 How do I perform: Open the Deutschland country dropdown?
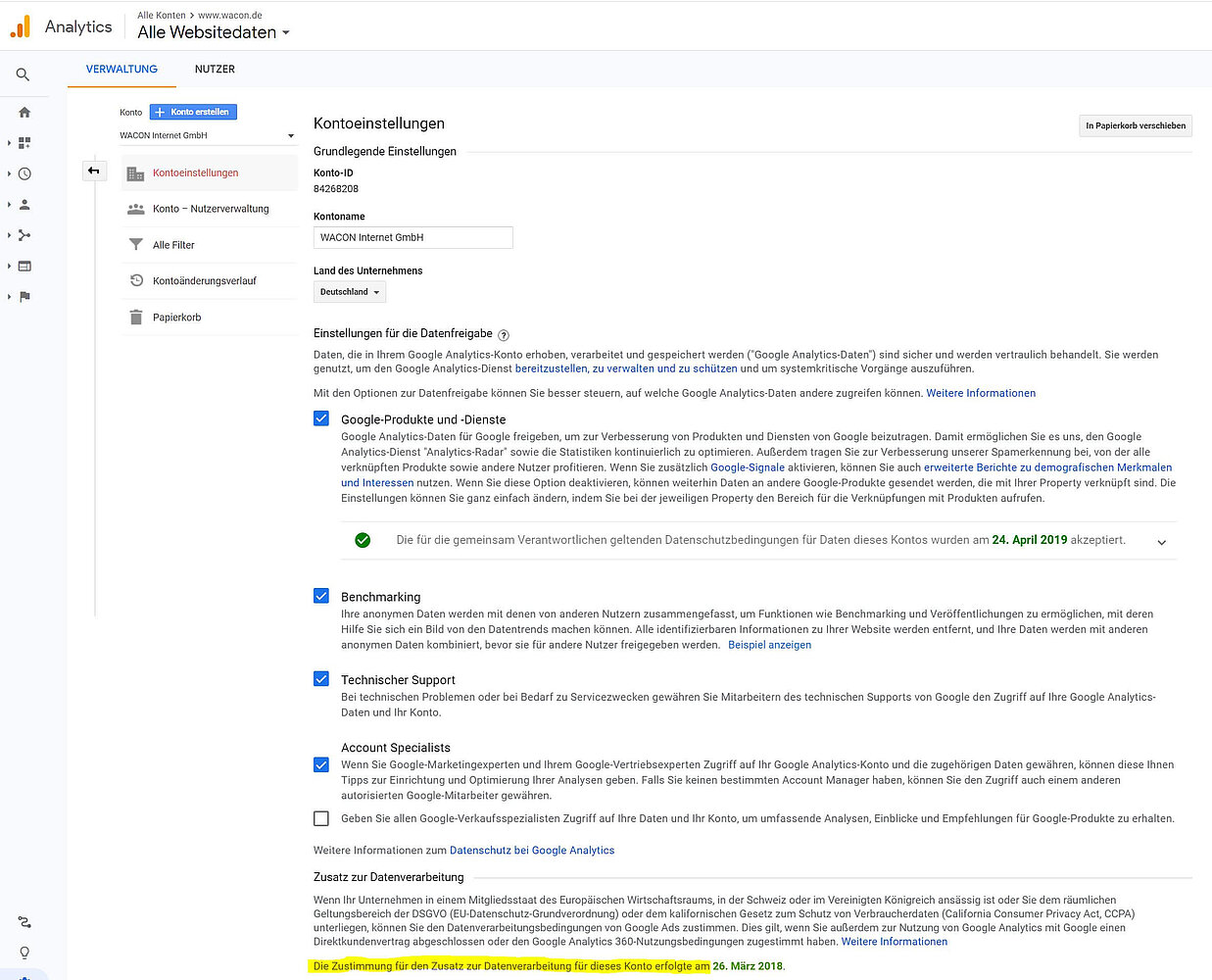coord(350,292)
